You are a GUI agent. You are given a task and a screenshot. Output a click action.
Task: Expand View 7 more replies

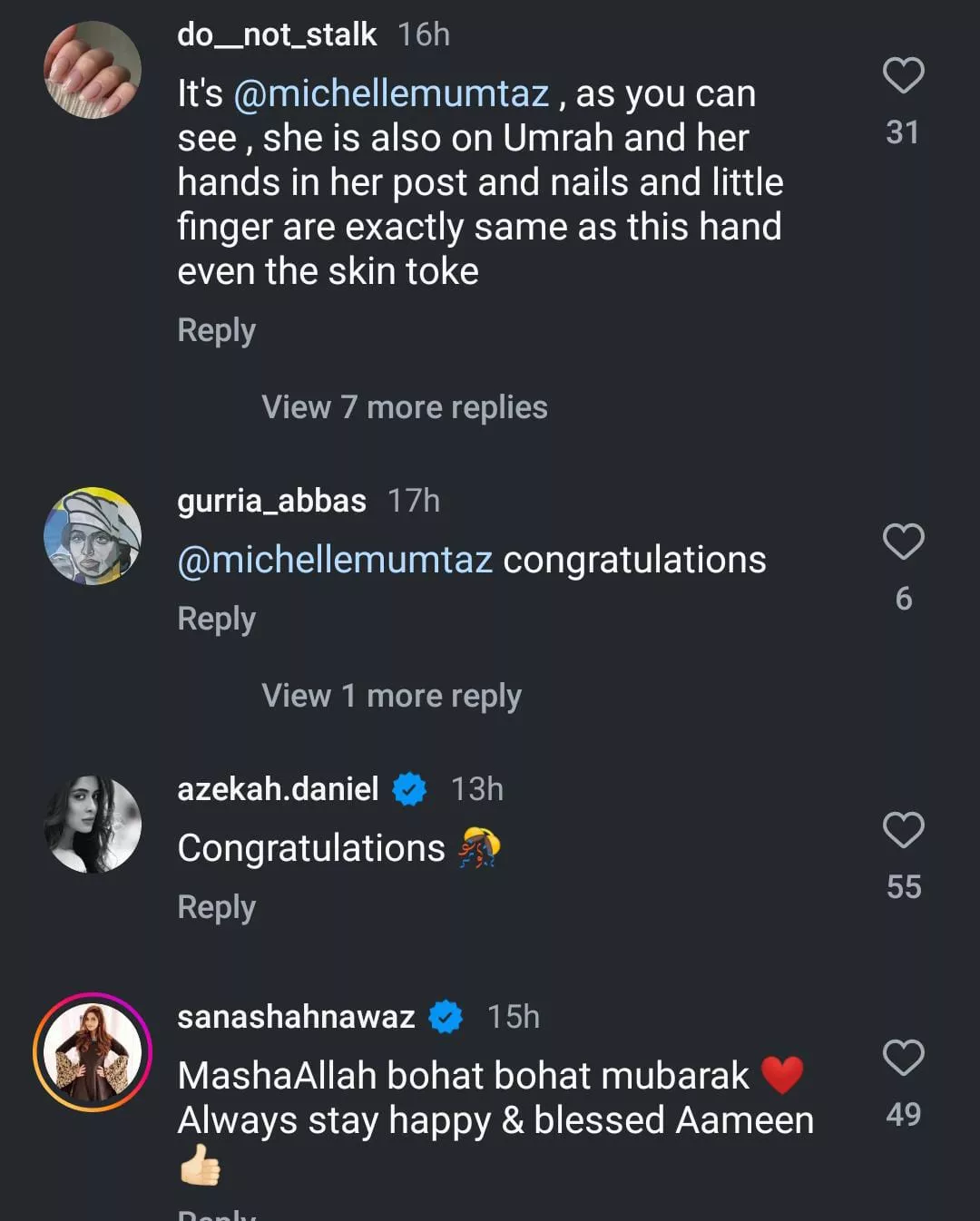(404, 407)
